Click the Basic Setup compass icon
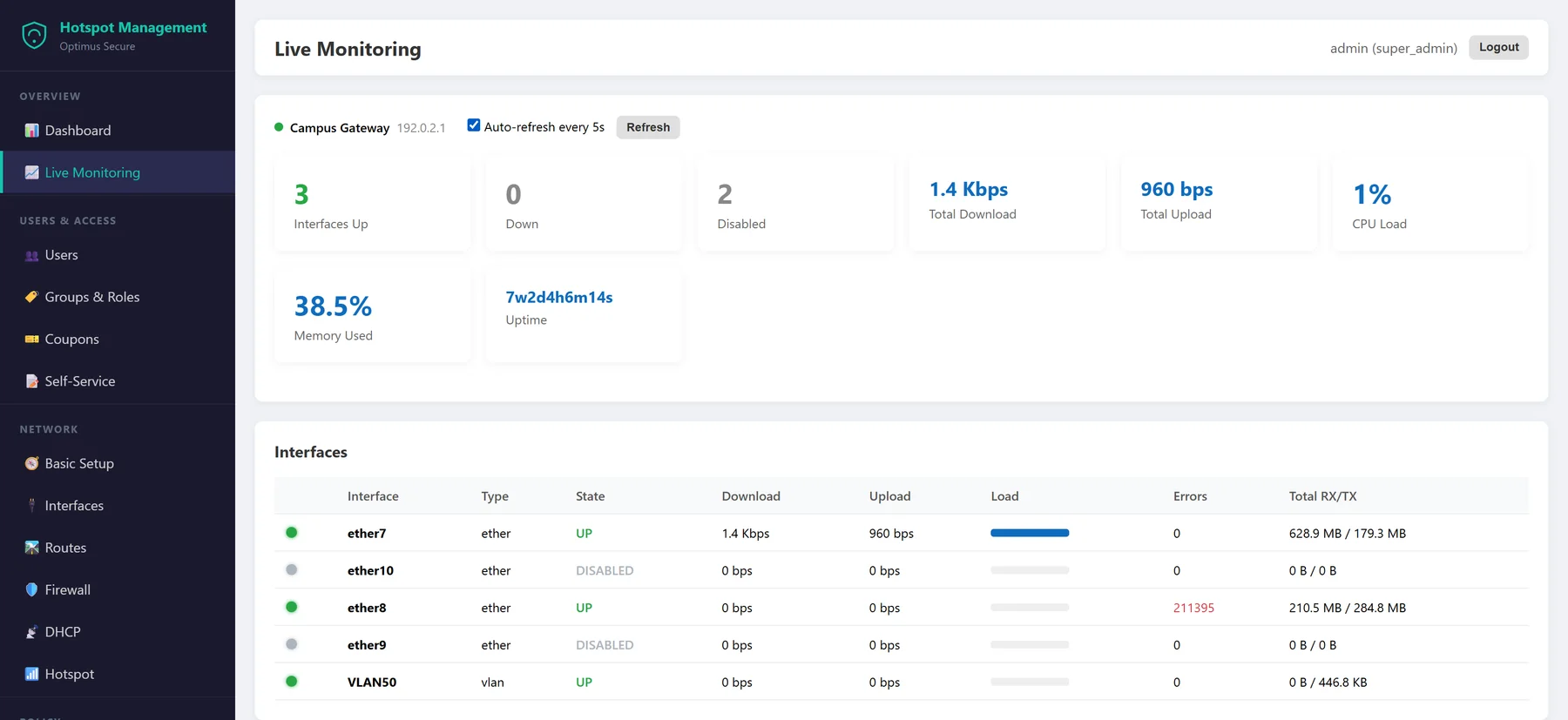The height and width of the screenshot is (720, 1568). click(x=32, y=463)
